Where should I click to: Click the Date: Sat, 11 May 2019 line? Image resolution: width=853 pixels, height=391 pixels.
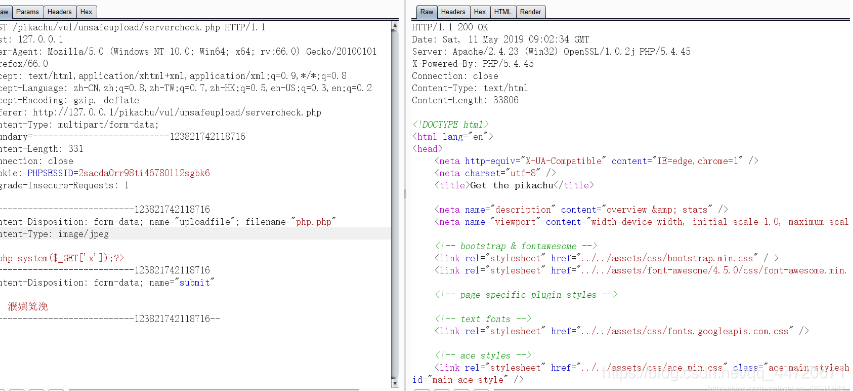(500, 39)
